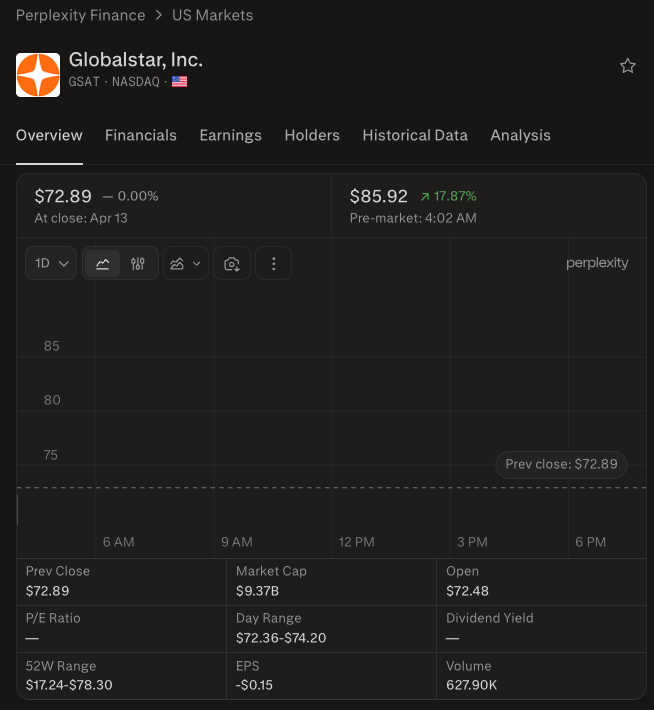Switch to the Financials tab

click(141, 135)
